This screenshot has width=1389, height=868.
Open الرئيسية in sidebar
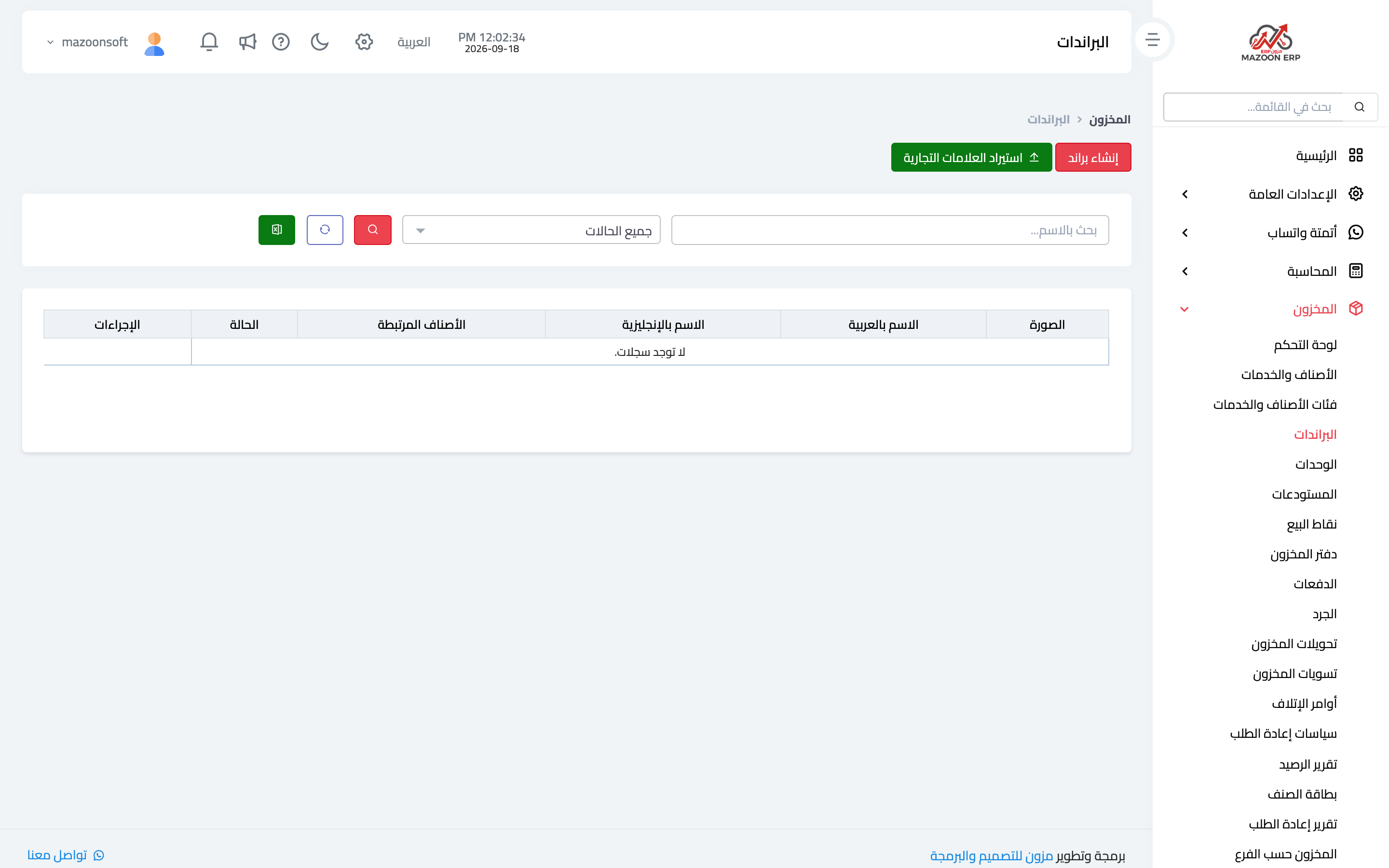click(1316, 156)
